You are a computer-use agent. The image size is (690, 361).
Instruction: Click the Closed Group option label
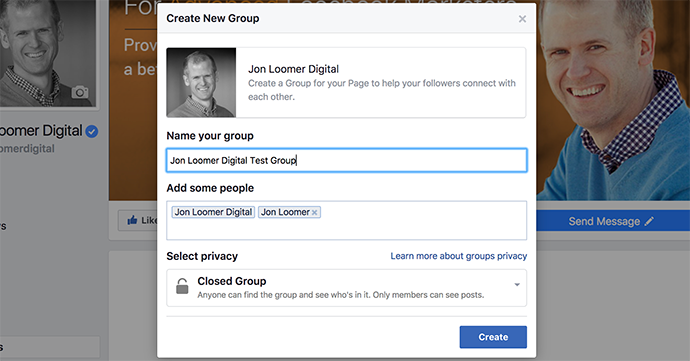231,281
